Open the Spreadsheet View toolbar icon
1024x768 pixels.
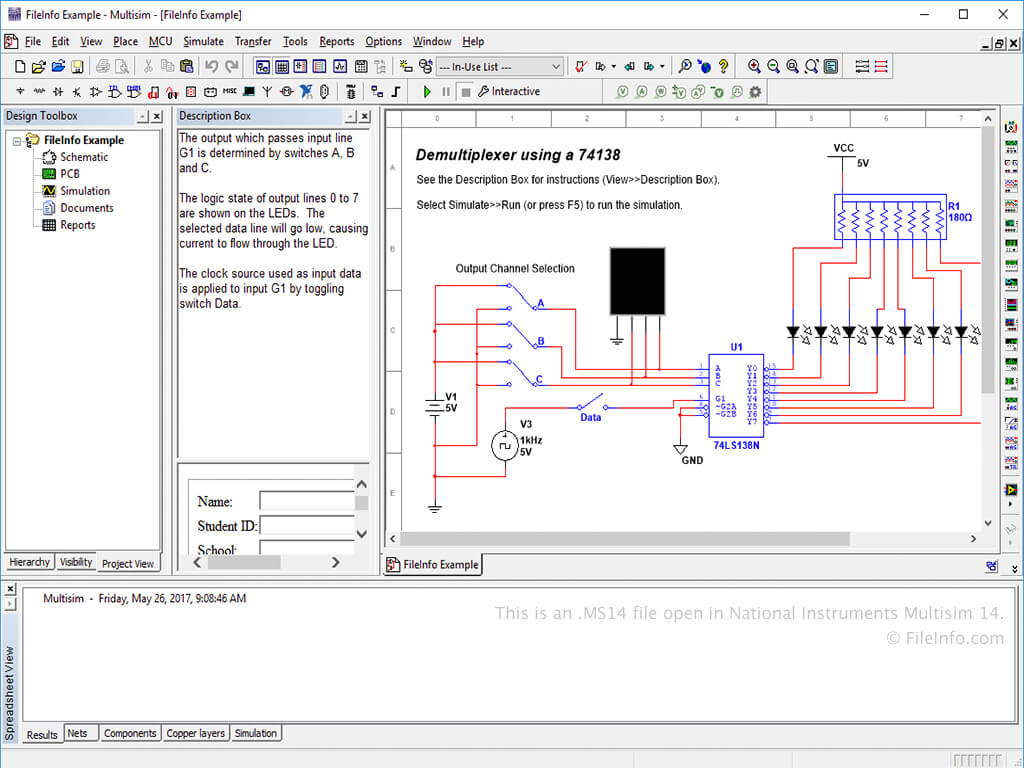coord(281,67)
